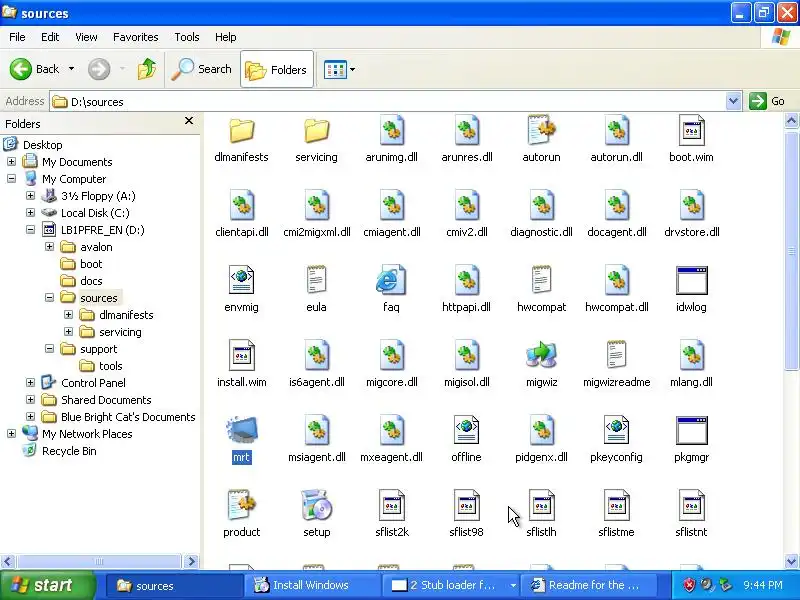The image size is (800, 600).
Task: Select the install.wim file icon
Action: pyautogui.click(x=241, y=355)
